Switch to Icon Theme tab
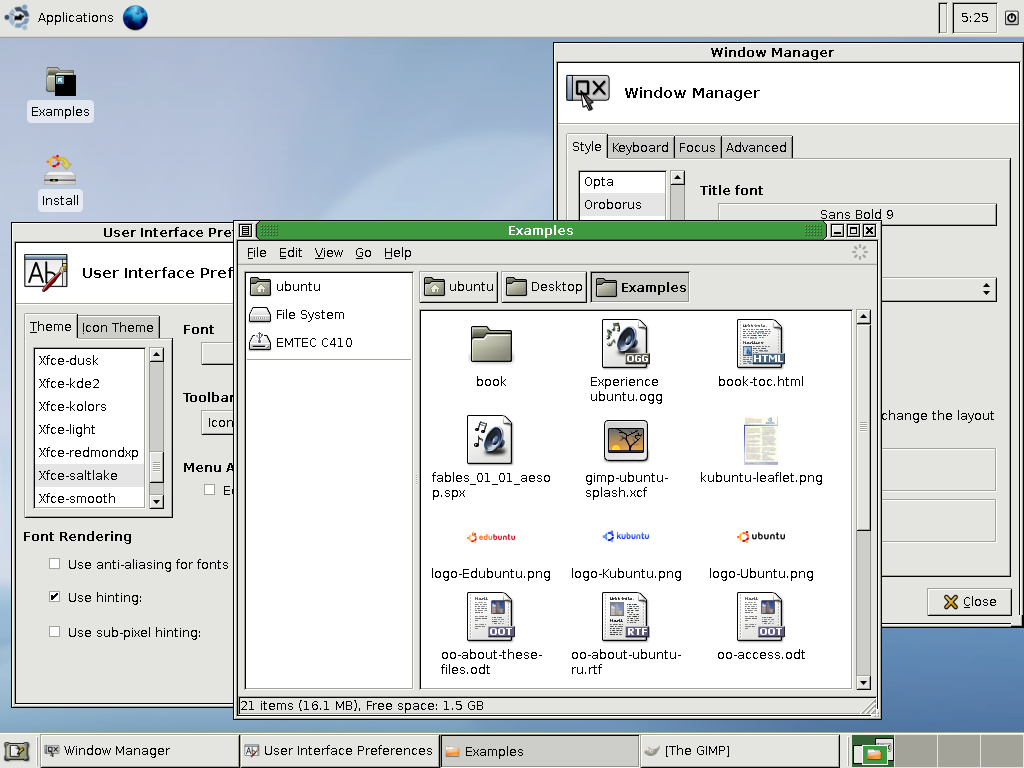Screen dimensions: 1024x768 (118, 327)
